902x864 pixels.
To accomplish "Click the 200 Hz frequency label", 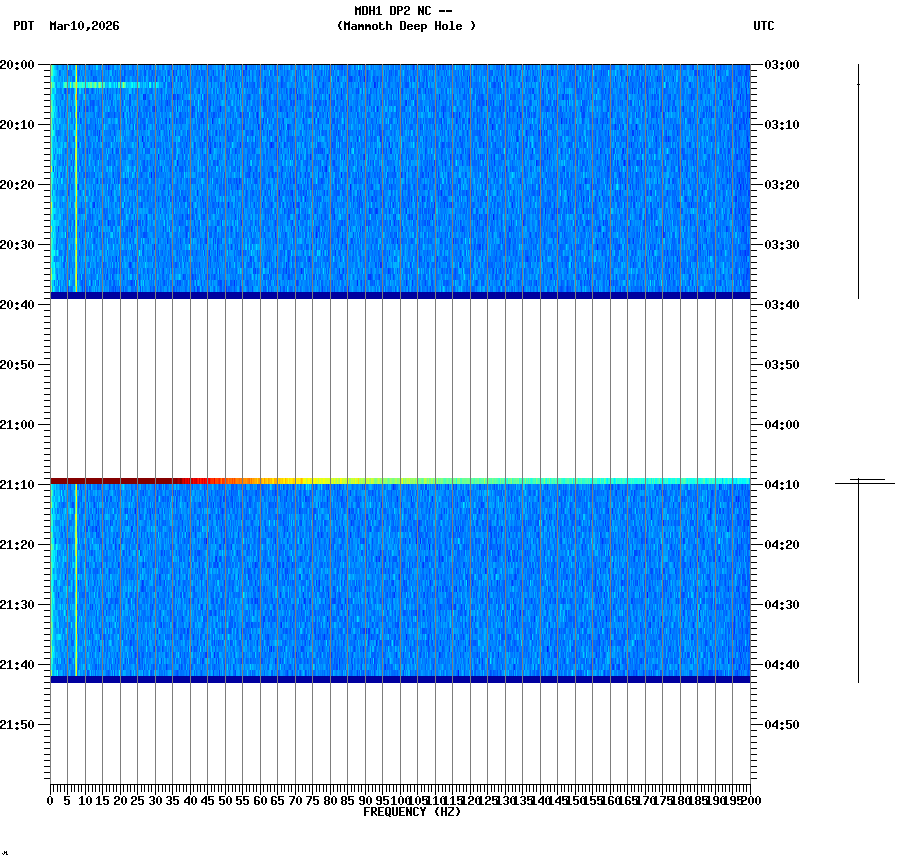I will point(749,800).
